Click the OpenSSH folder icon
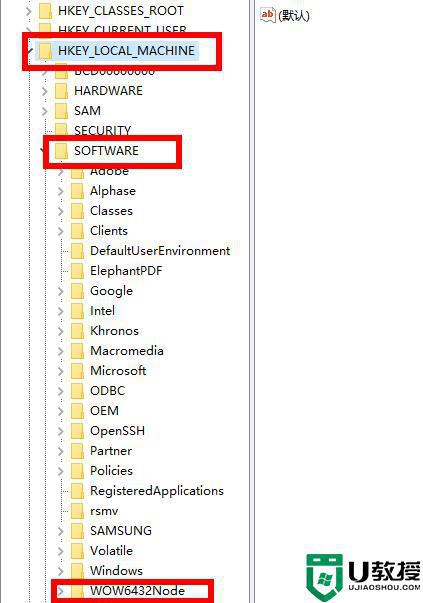Image resolution: width=423 pixels, height=603 pixels. pos(77,431)
